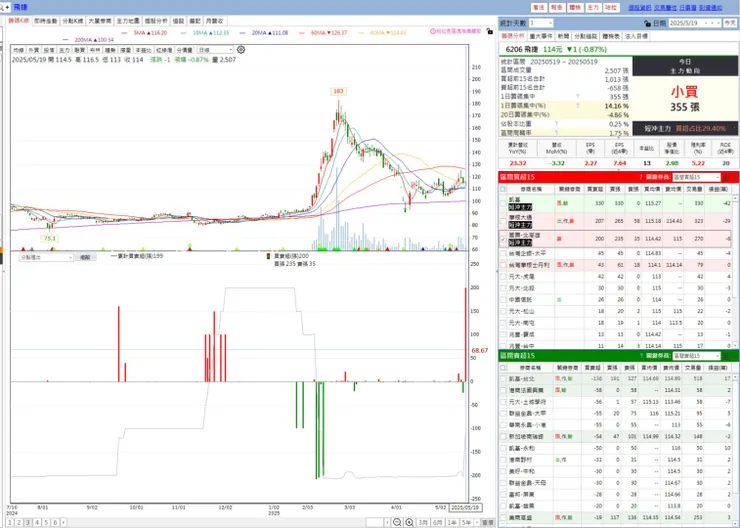
Task: Click the 5MA legend color line
Action: click(x=125, y=33)
